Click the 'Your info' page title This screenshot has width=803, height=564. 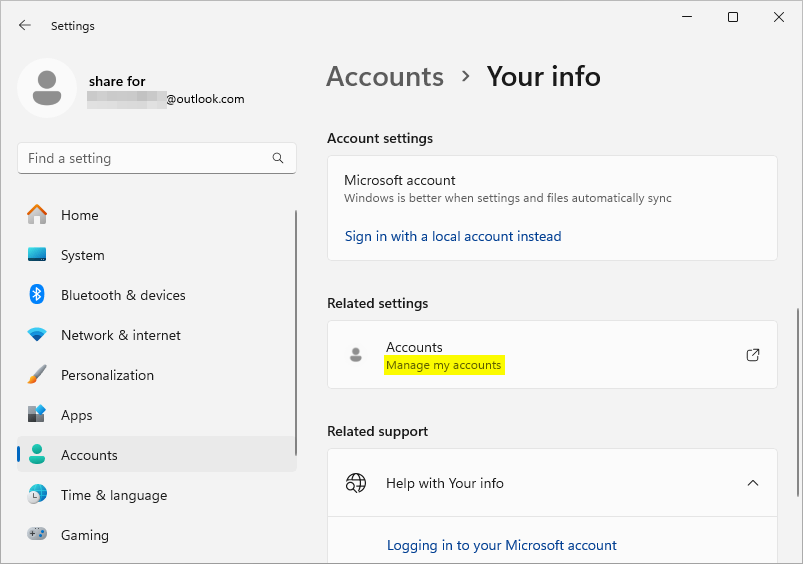[x=543, y=77]
